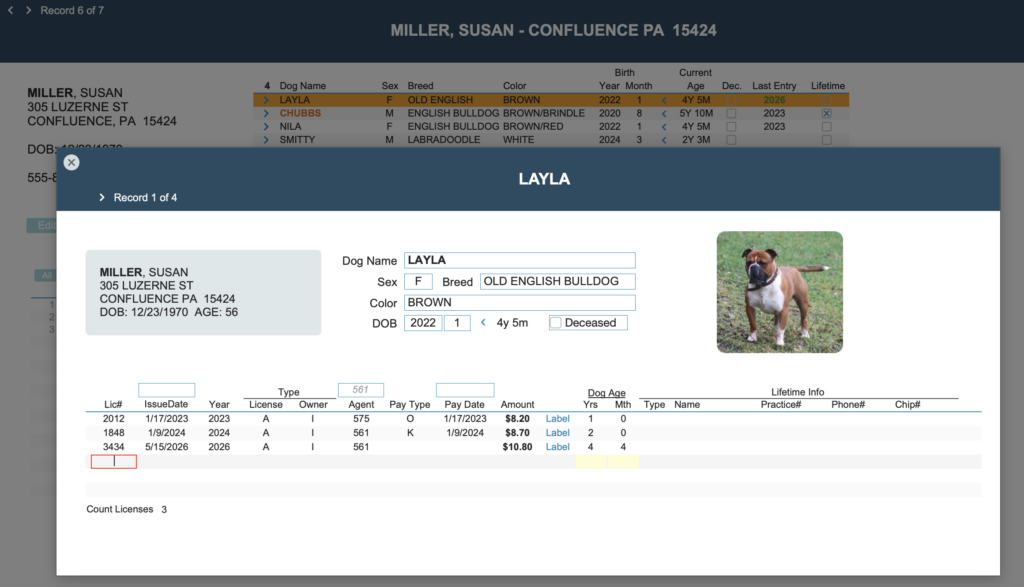Viewport: 1024px width, 587px height.
Task: Toggle the Deceased checkbox for LAYLA
Action: (556, 323)
